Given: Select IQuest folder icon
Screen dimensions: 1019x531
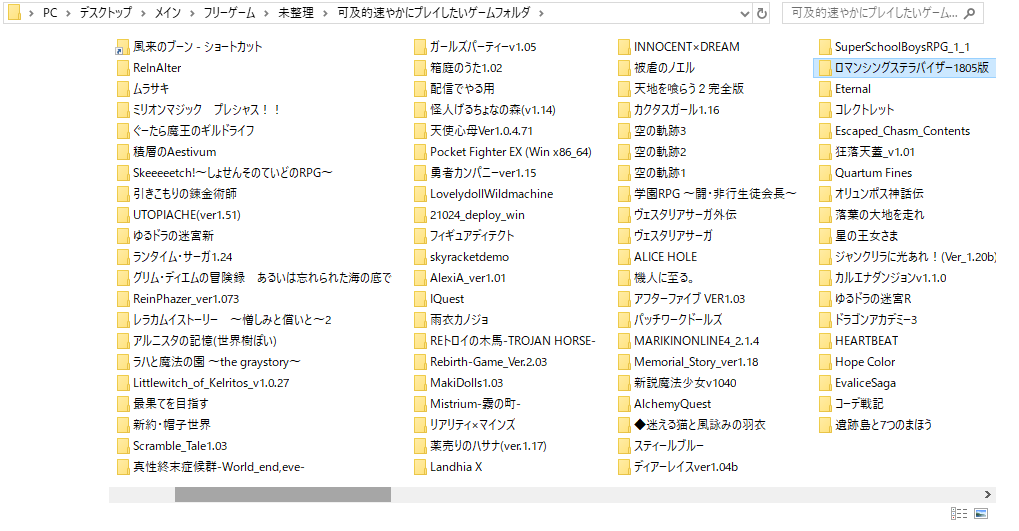Looking at the screenshot, I should click(420, 299).
